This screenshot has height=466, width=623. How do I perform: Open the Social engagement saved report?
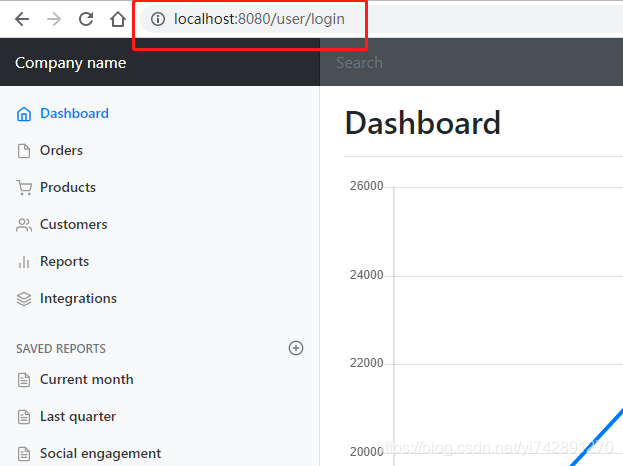pos(101,453)
